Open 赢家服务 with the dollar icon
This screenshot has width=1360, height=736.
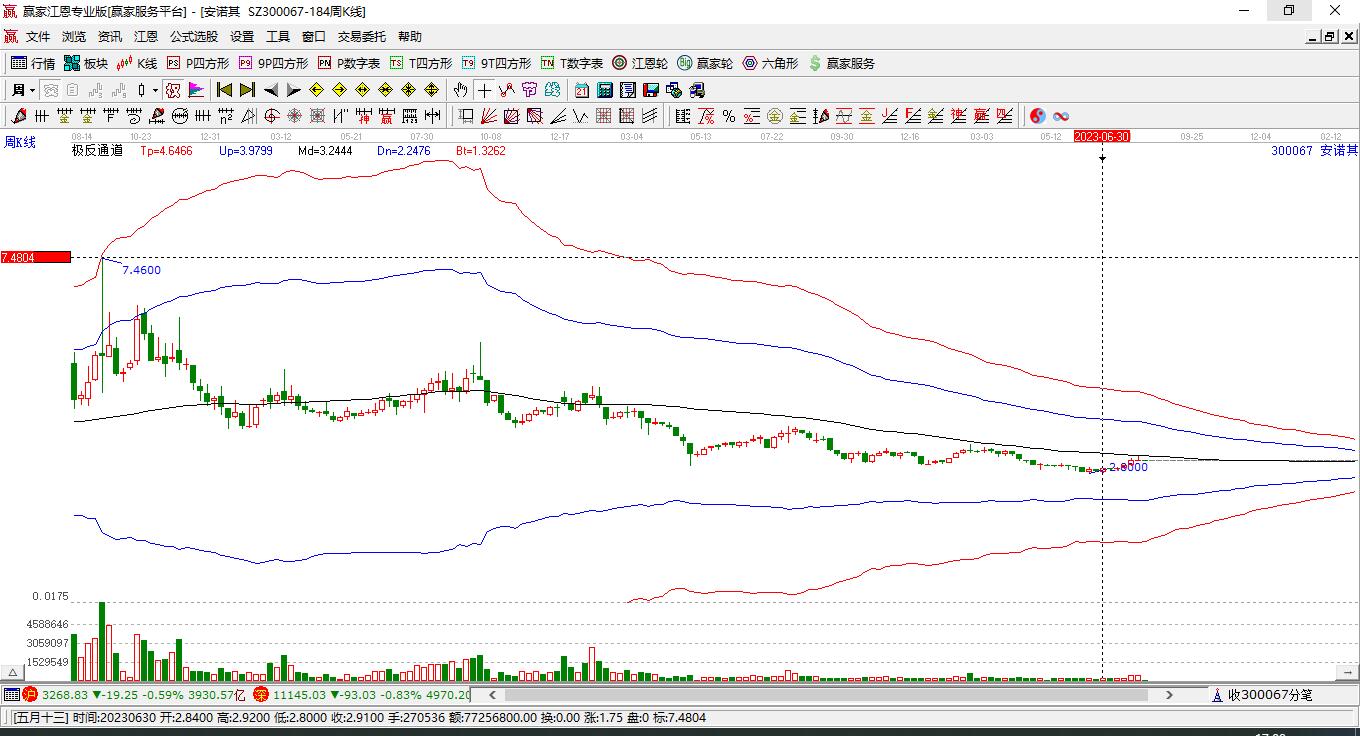(x=841, y=63)
